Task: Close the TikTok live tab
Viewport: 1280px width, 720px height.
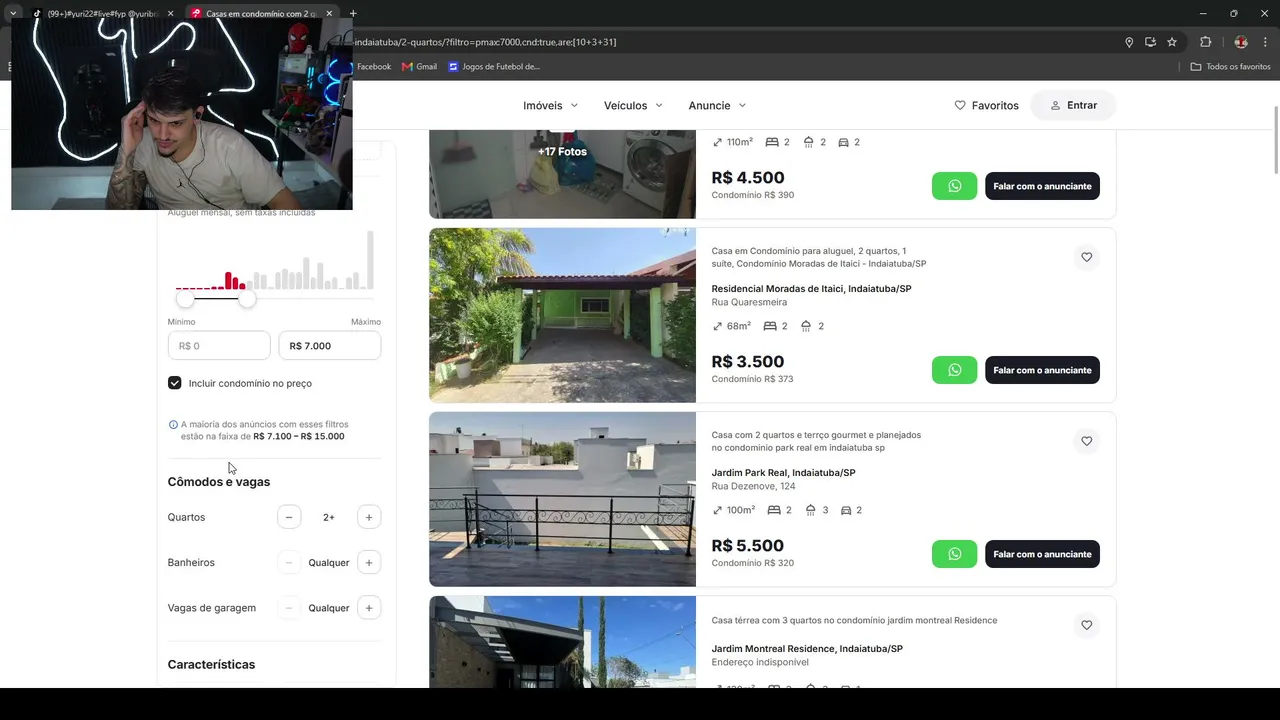Action: click(x=170, y=14)
